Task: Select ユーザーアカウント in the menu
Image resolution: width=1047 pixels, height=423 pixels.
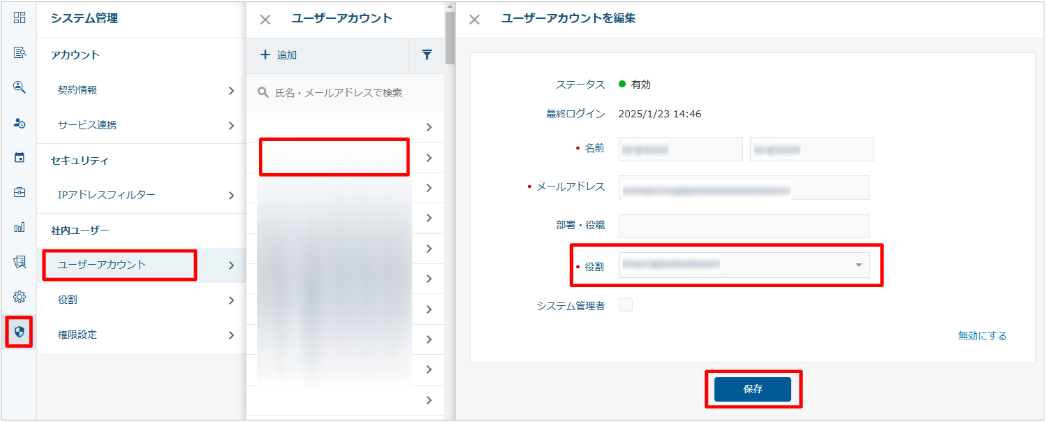Action: tap(120, 265)
